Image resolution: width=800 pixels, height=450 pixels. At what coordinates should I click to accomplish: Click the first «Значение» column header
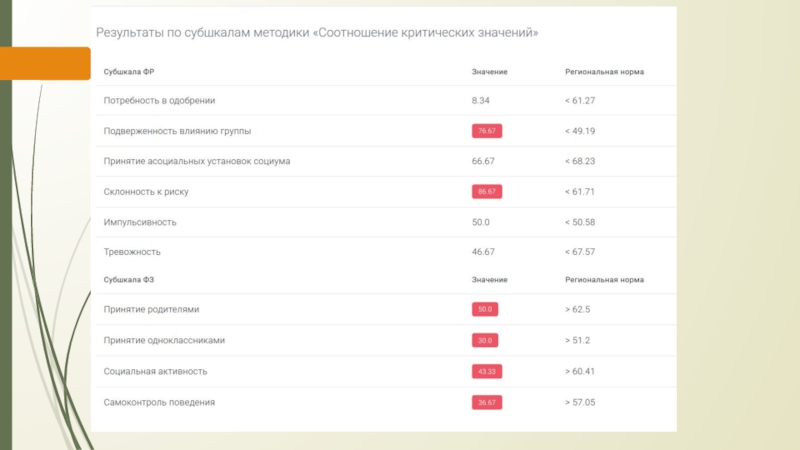(x=490, y=72)
